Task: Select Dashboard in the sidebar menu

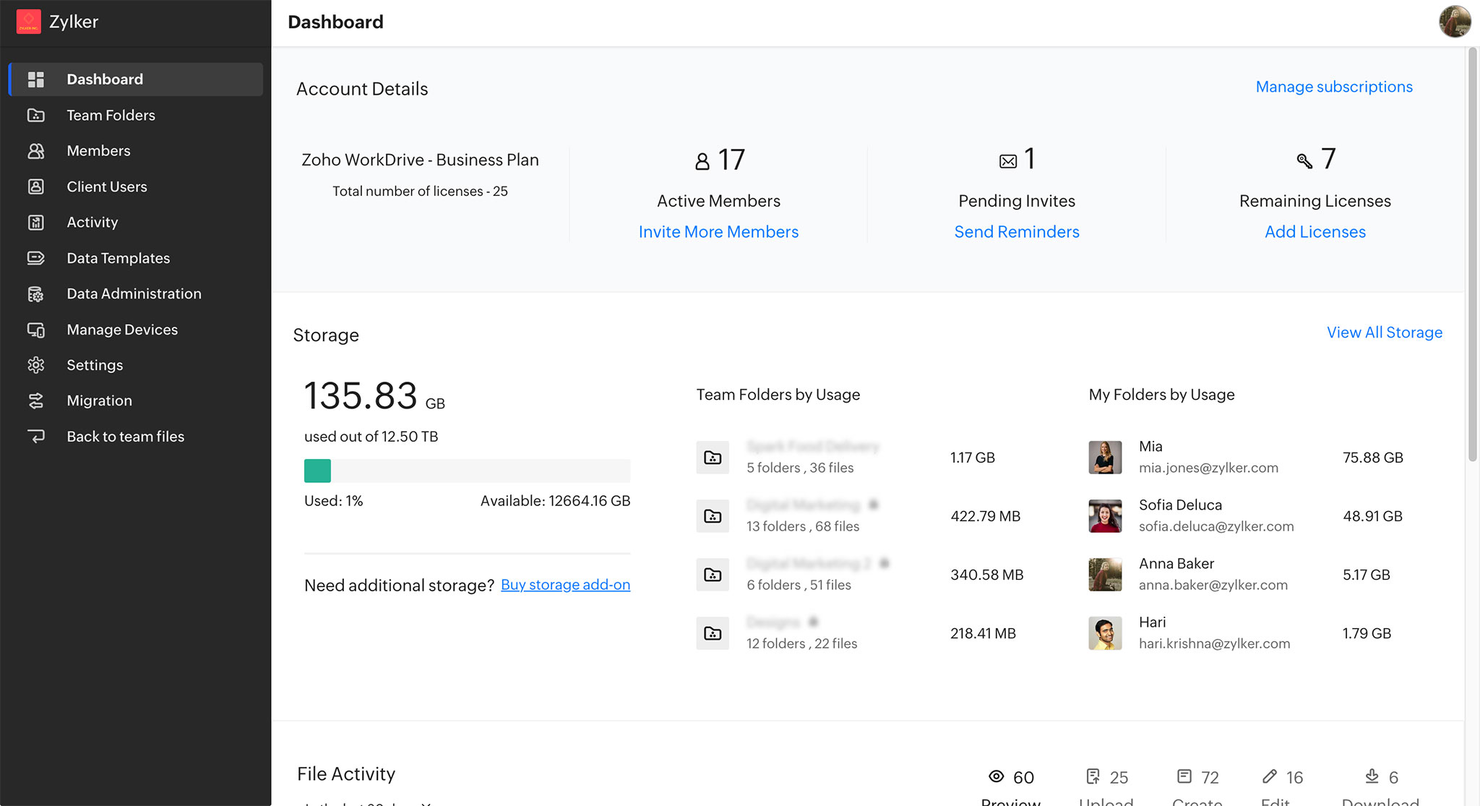Action: pyautogui.click(x=104, y=79)
